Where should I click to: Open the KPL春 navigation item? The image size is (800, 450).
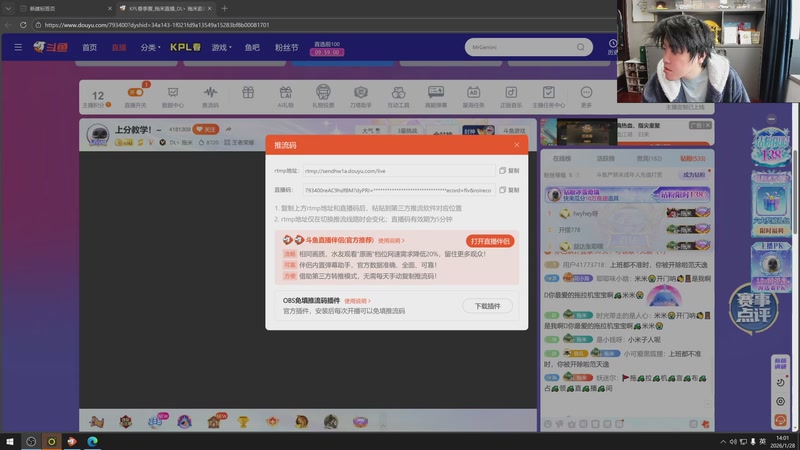coord(185,47)
